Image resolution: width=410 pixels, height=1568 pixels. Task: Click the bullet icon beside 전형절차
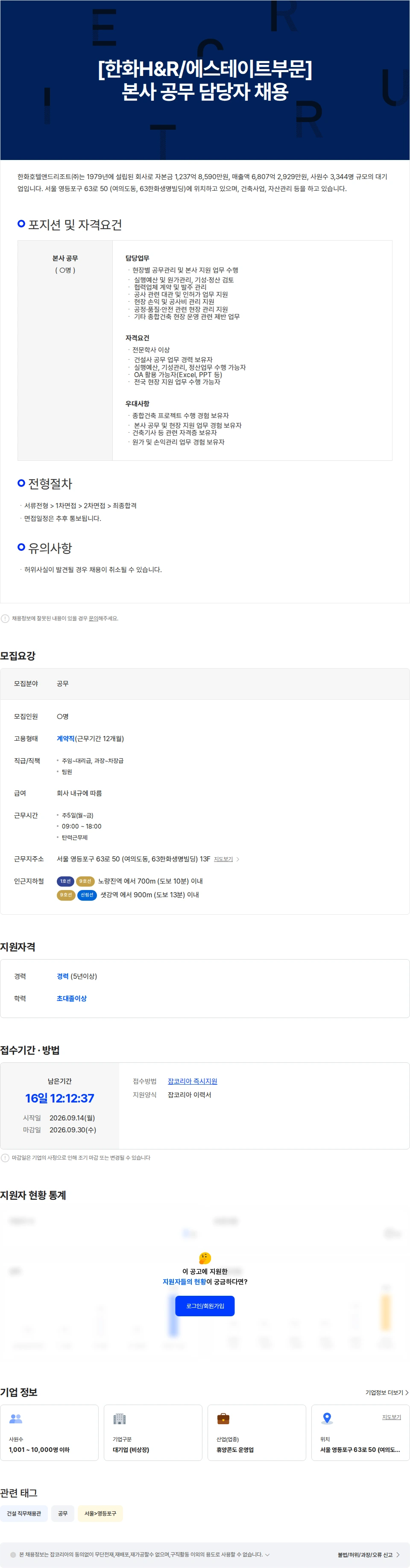coord(21,483)
